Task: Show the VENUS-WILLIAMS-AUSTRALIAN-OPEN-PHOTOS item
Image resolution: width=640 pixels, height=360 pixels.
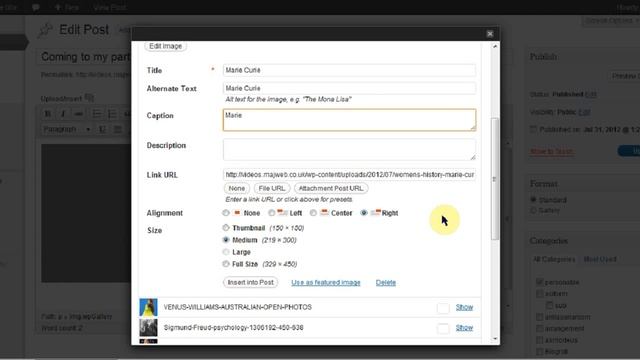Action: click(464, 307)
